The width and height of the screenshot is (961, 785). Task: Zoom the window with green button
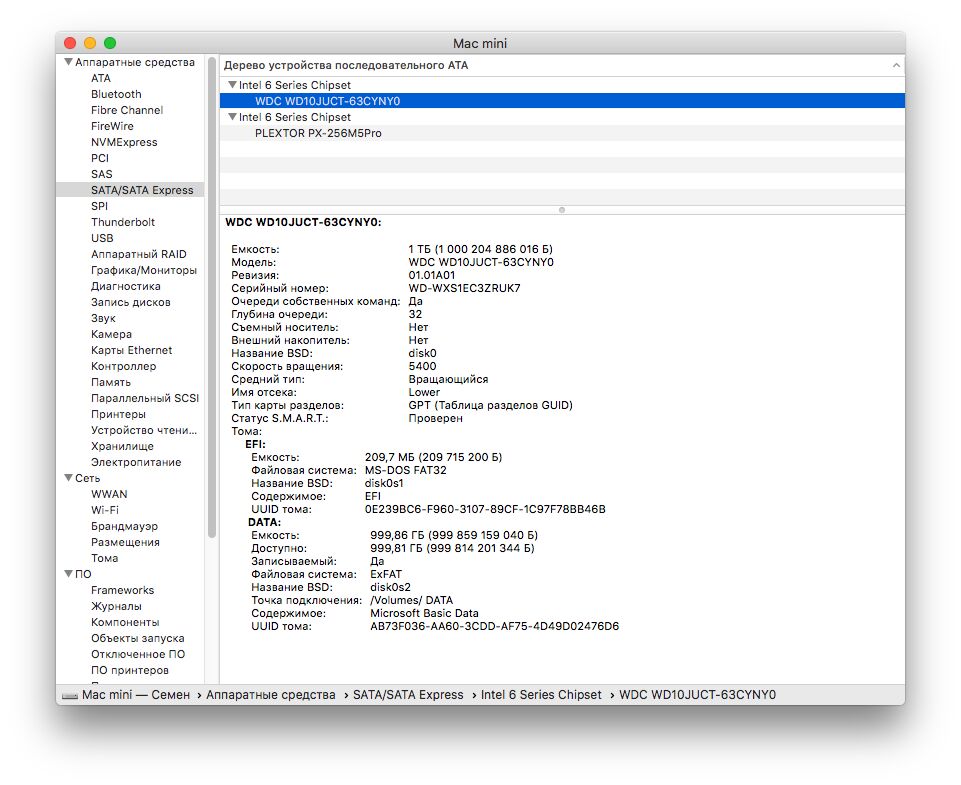click(110, 43)
